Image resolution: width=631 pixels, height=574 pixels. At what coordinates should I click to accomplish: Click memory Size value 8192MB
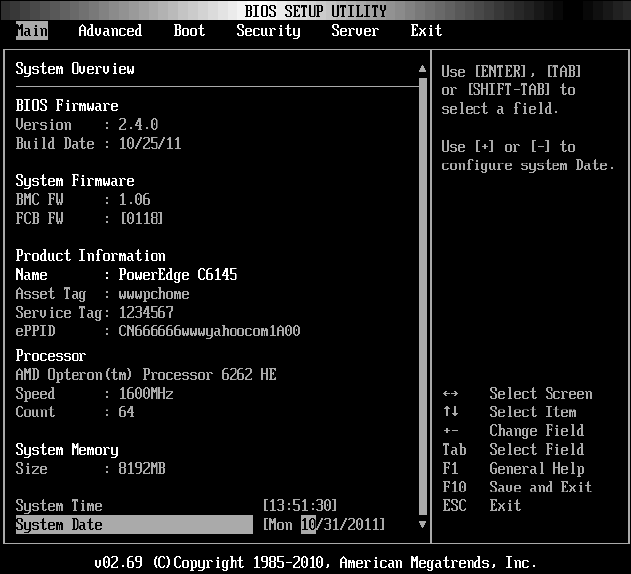coord(142,469)
